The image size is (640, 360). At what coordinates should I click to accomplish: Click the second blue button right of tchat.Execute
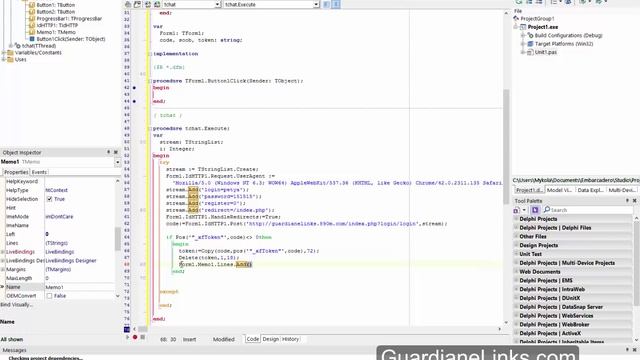[x=336, y=4]
